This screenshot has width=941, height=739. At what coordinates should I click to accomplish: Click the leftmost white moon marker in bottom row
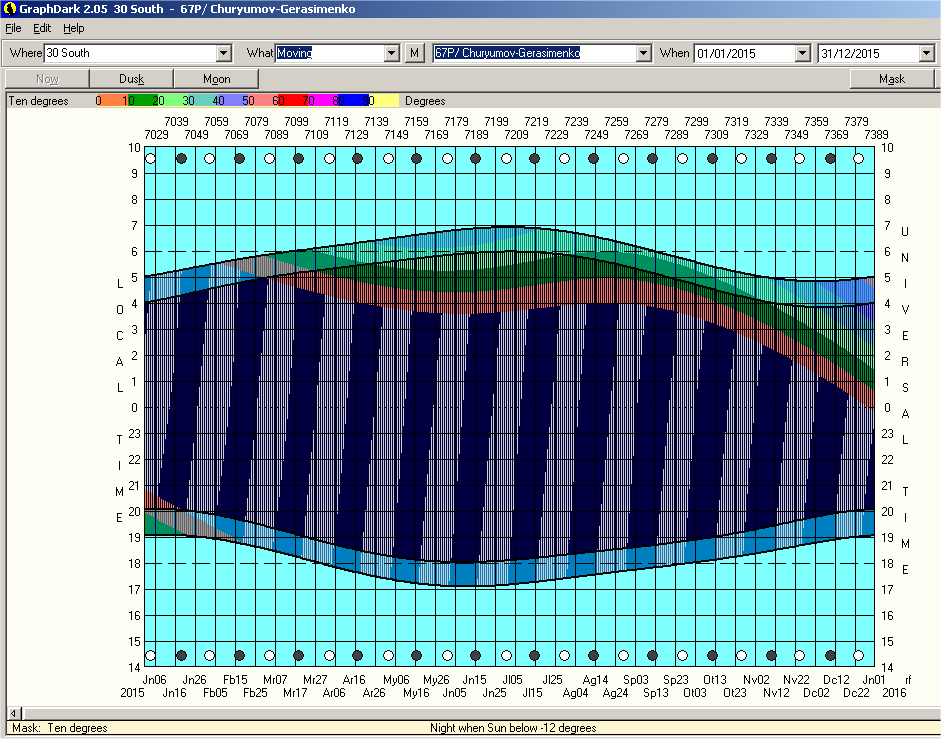coord(150,656)
